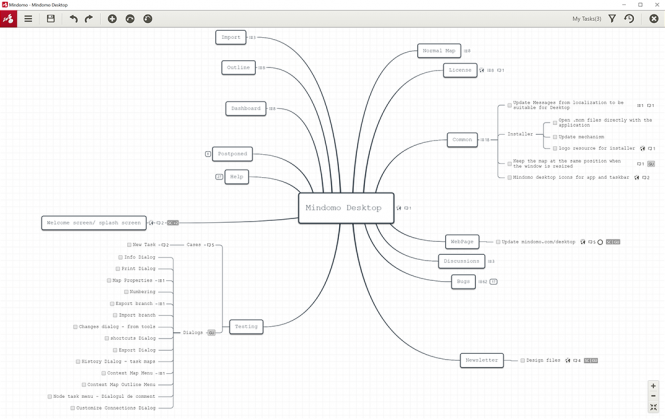The image size is (665, 419).
Task: Zoom out with the minus button
Action: pyautogui.click(x=653, y=396)
